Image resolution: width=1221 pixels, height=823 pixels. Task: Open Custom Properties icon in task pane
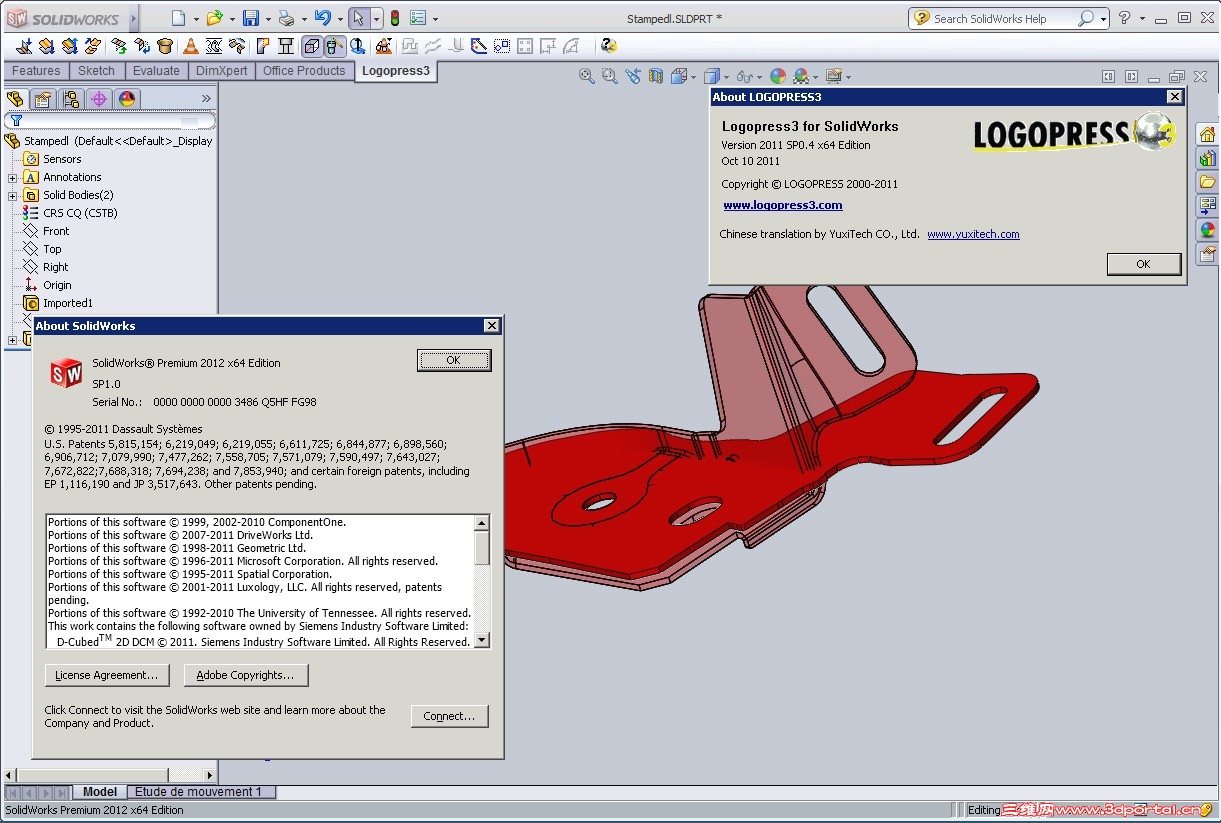(x=1207, y=254)
